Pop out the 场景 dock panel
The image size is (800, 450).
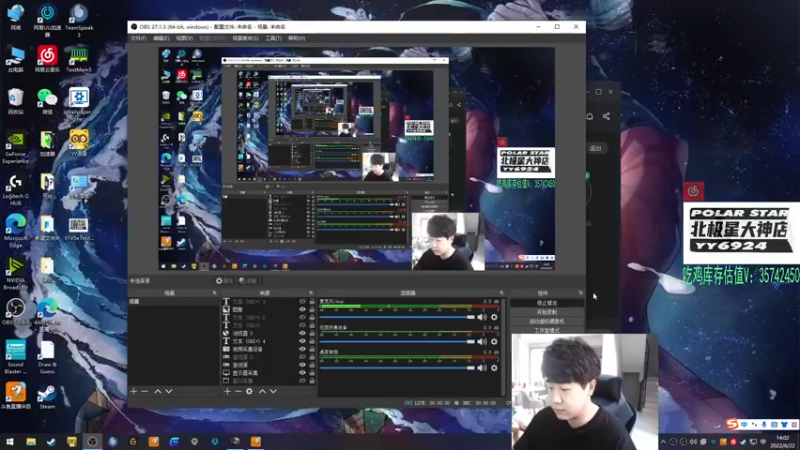pyautogui.click(x=214, y=293)
